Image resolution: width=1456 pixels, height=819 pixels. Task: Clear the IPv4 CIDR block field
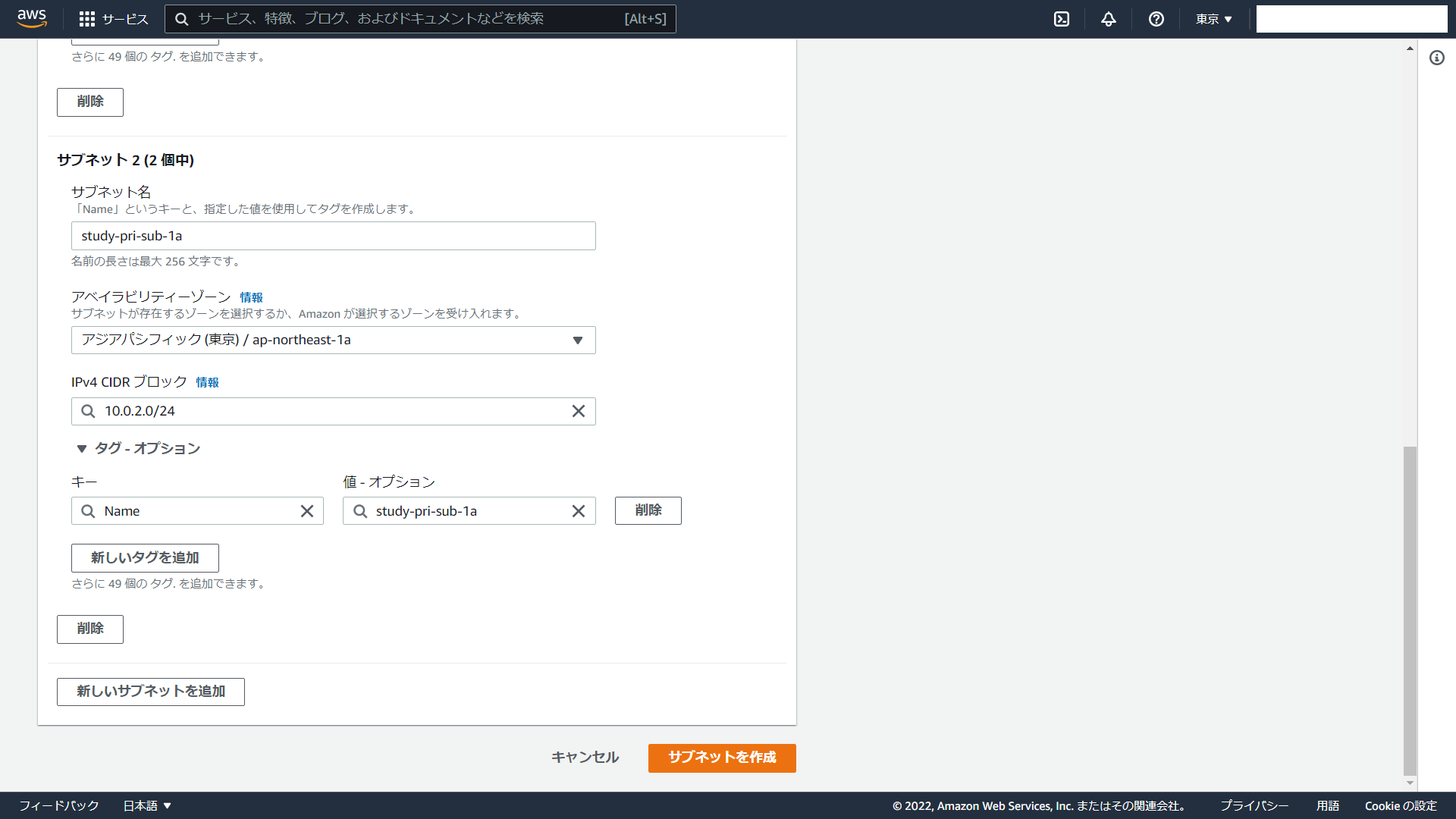click(578, 411)
